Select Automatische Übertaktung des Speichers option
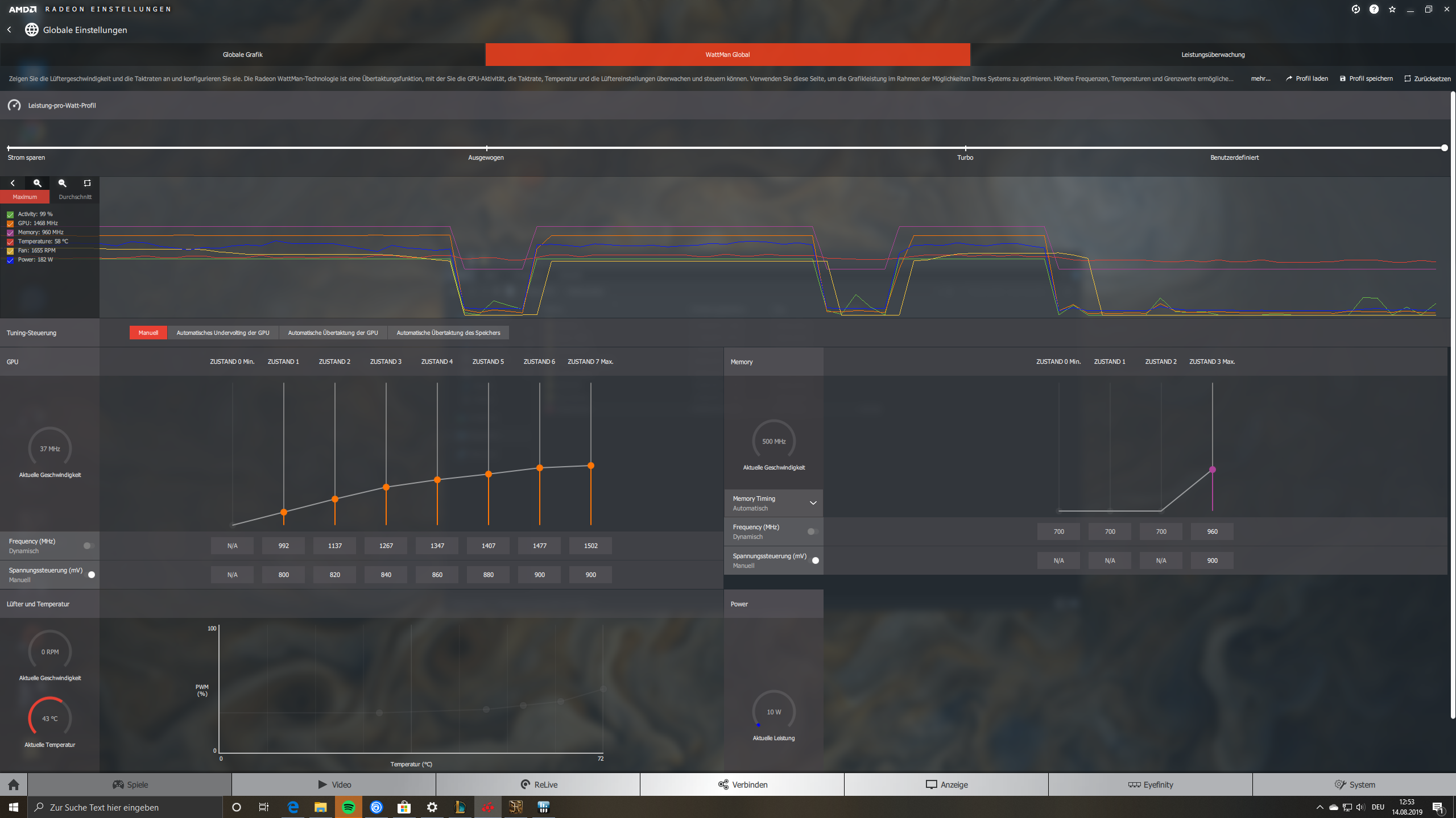This screenshot has width=1456, height=818. 448,333
